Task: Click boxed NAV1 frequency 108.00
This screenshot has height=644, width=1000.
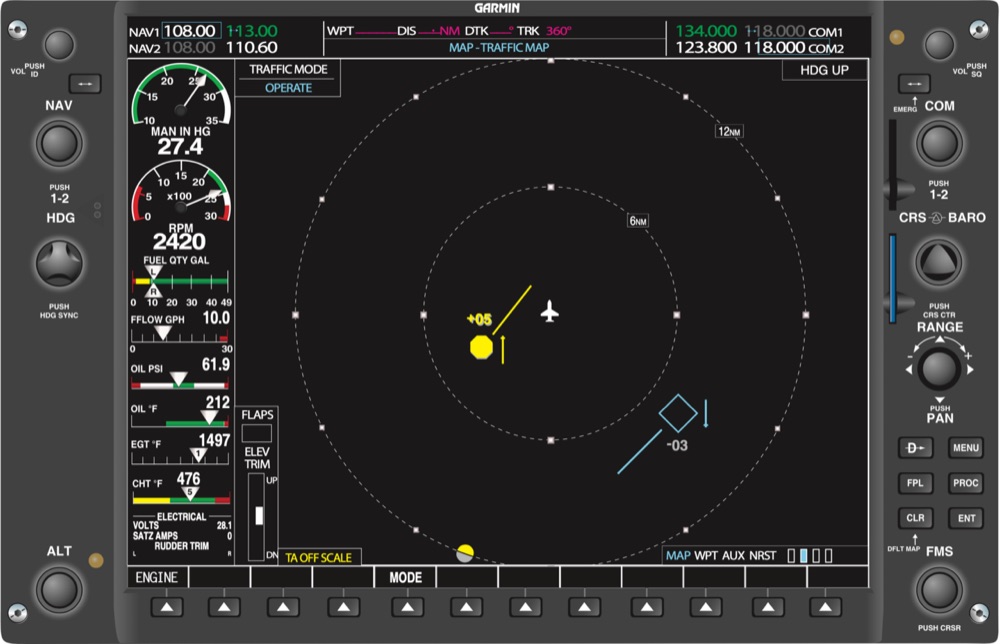Action: (191, 31)
